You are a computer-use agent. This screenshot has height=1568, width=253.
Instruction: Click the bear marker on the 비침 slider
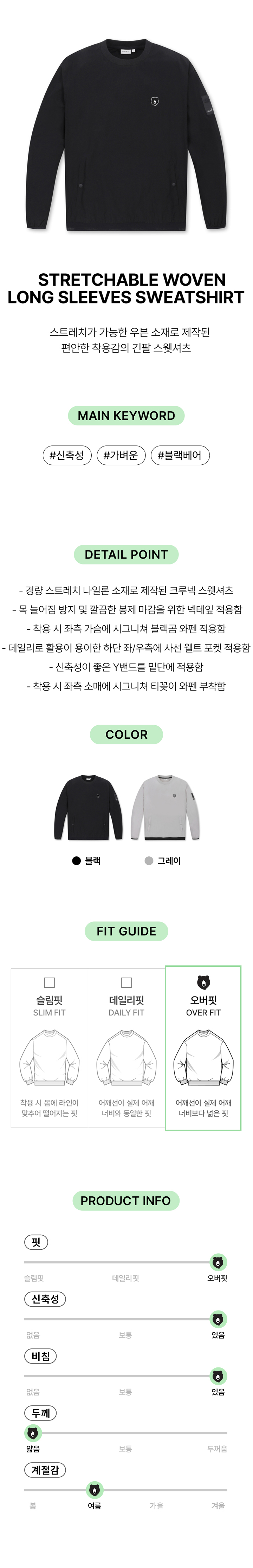coord(218,1376)
